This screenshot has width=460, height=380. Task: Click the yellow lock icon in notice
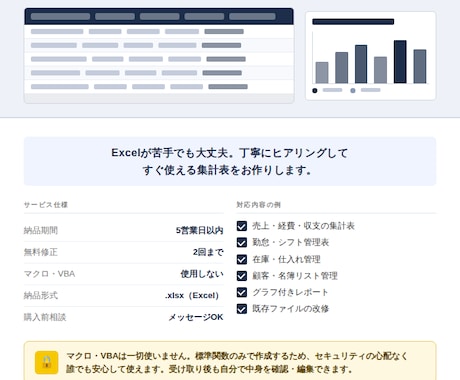(x=46, y=362)
